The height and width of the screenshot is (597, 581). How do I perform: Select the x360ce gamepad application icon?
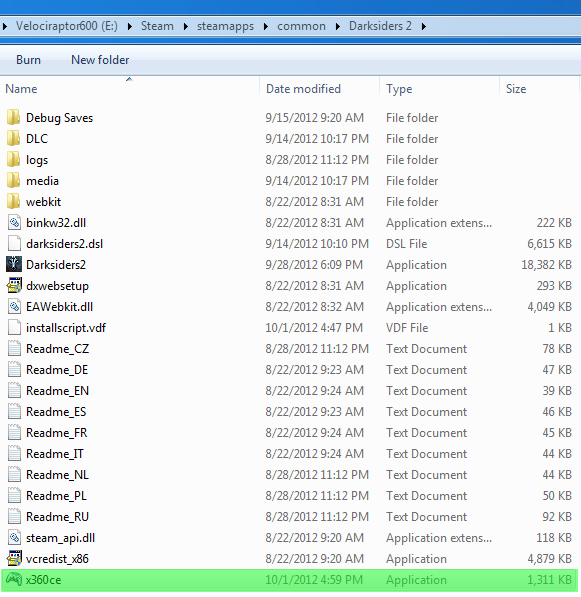14,579
